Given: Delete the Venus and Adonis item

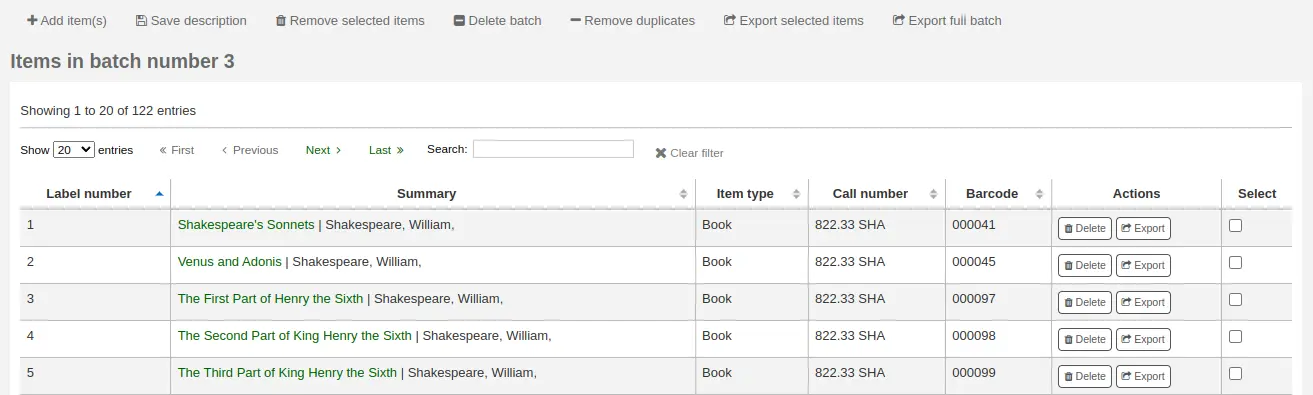Looking at the screenshot, I should [1085, 266].
